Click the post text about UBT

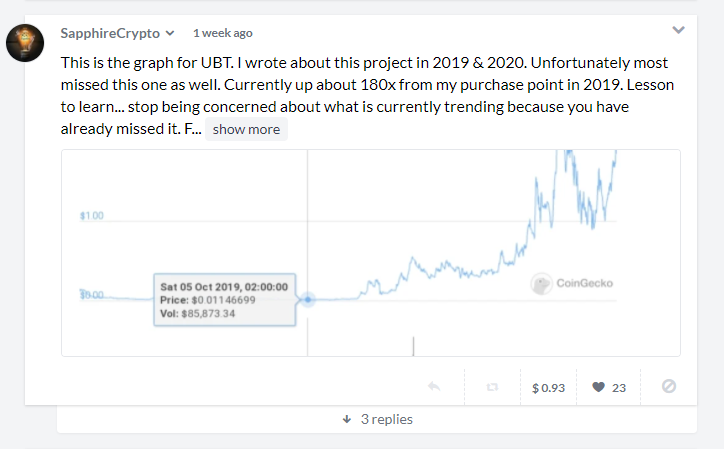pos(367,96)
